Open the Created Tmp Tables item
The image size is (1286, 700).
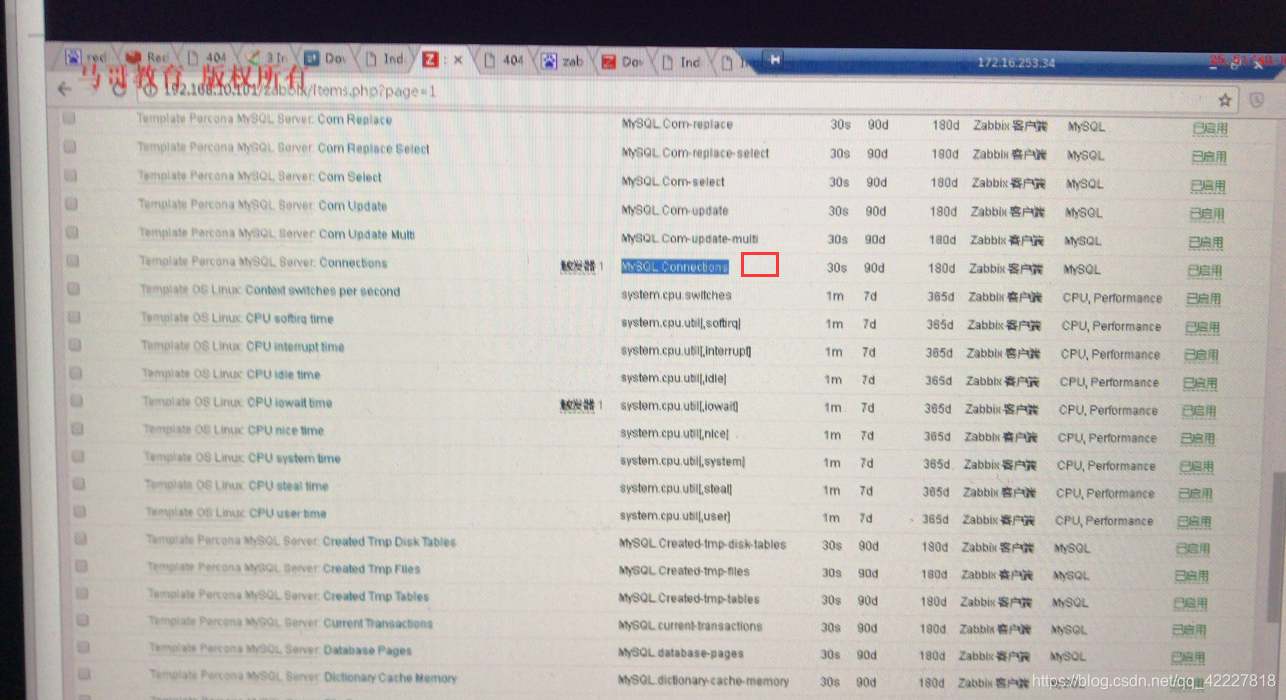pyautogui.click(x=376, y=596)
